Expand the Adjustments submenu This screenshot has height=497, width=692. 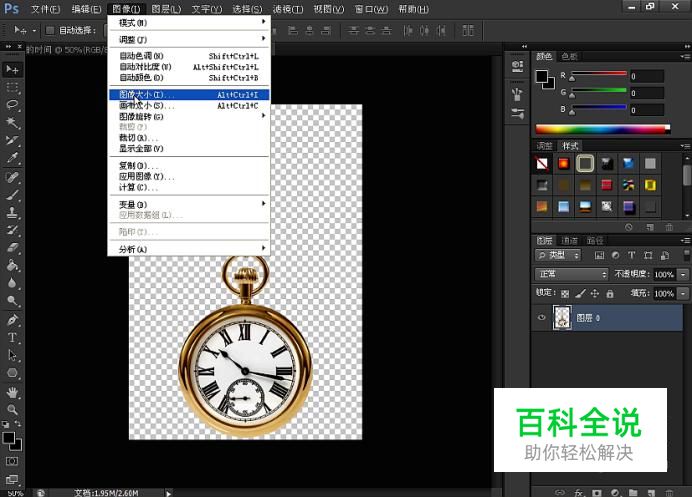(x=189, y=39)
